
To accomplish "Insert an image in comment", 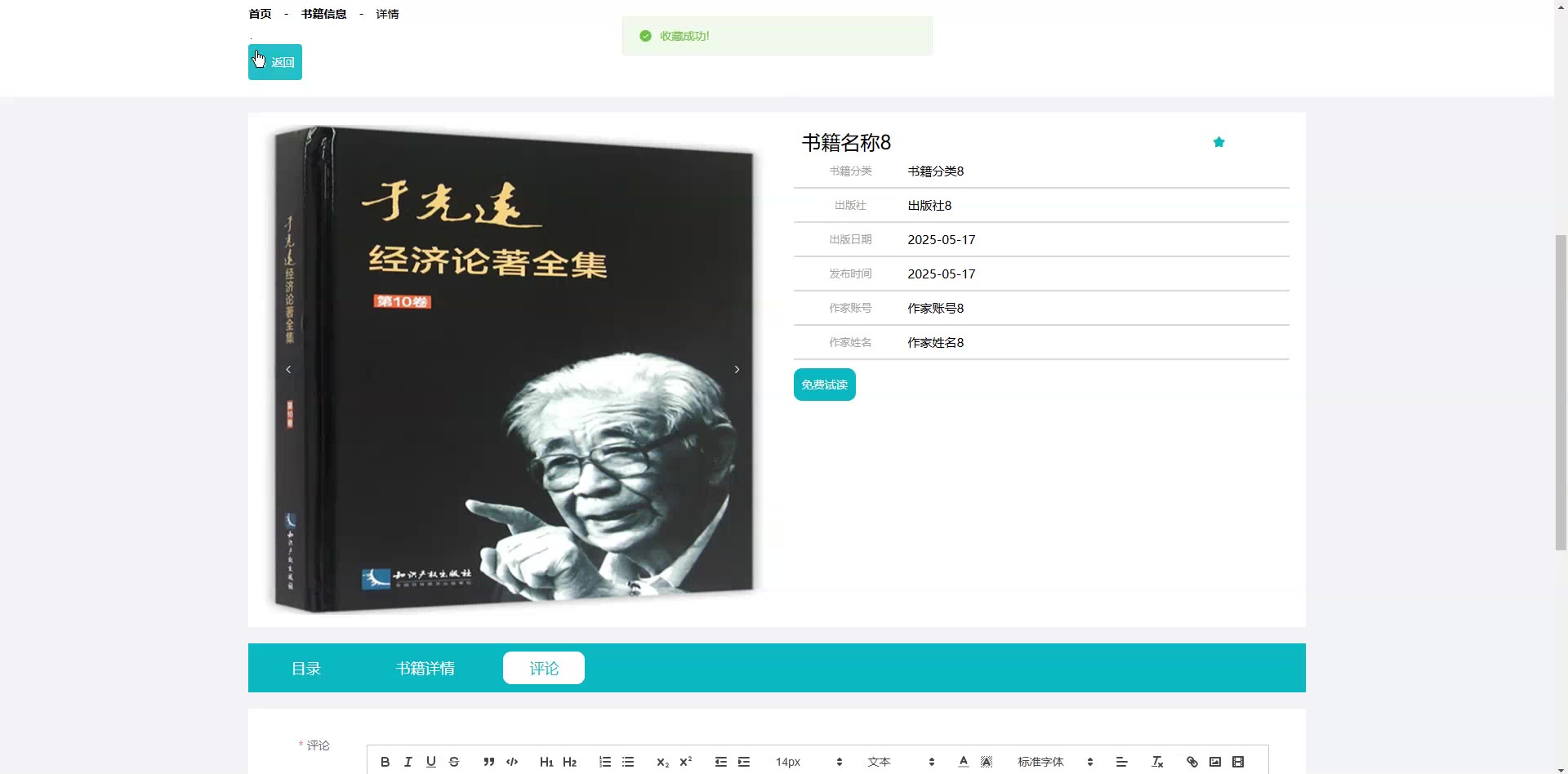I will [x=1215, y=762].
